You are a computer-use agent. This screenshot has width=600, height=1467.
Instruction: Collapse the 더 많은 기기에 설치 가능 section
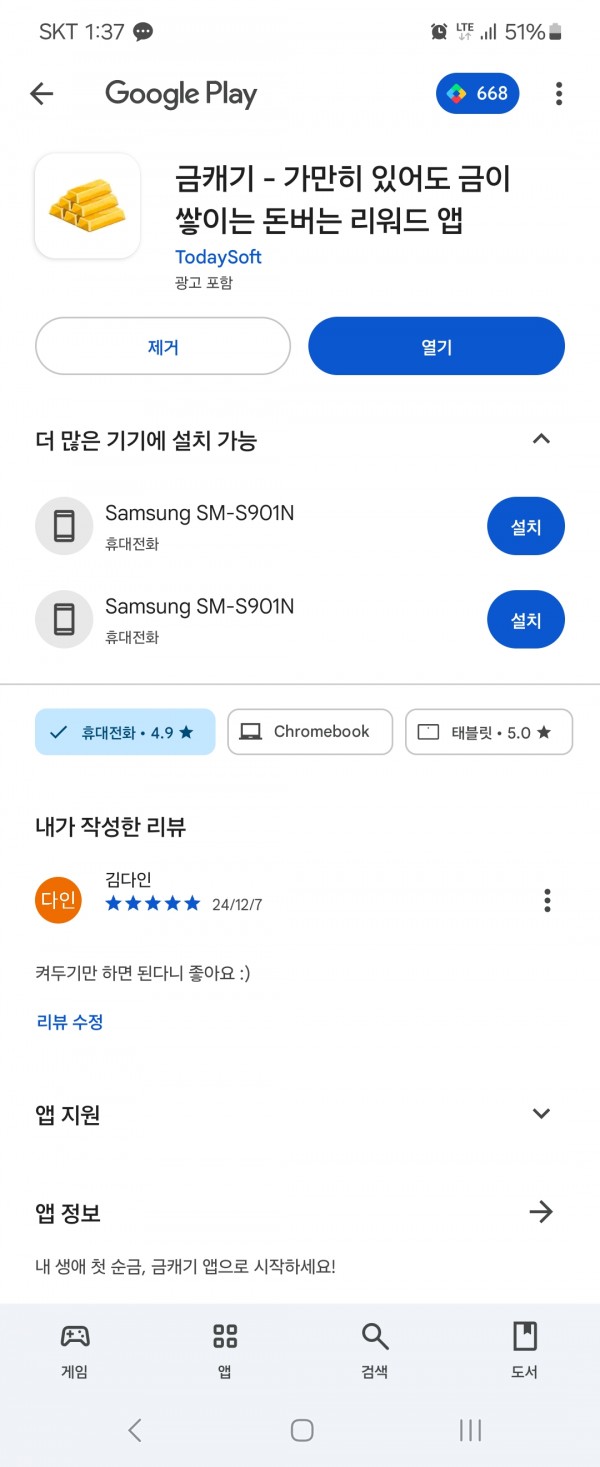[541, 439]
